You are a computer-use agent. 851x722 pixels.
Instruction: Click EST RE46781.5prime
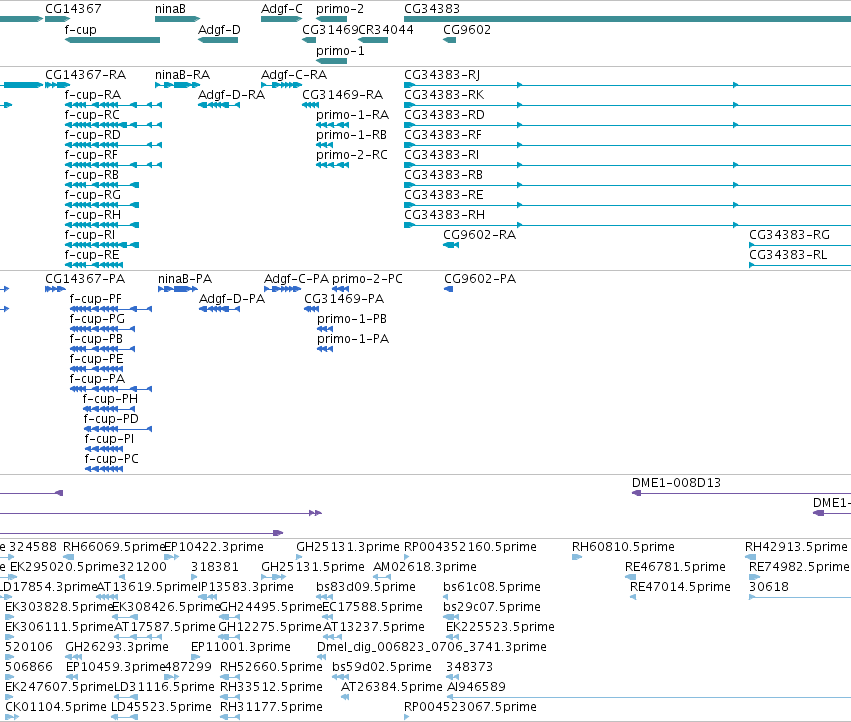[675, 567]
